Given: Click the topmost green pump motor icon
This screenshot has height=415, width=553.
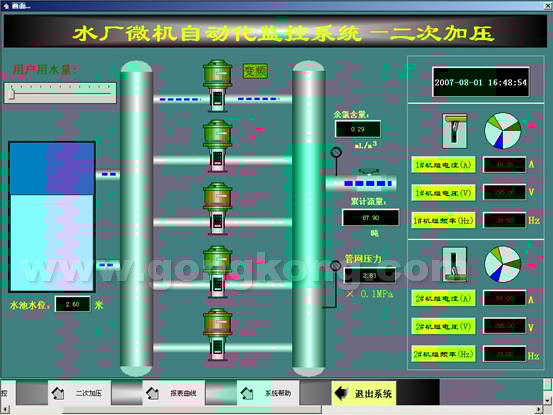Looking at the screenshot, I should 217,74.
